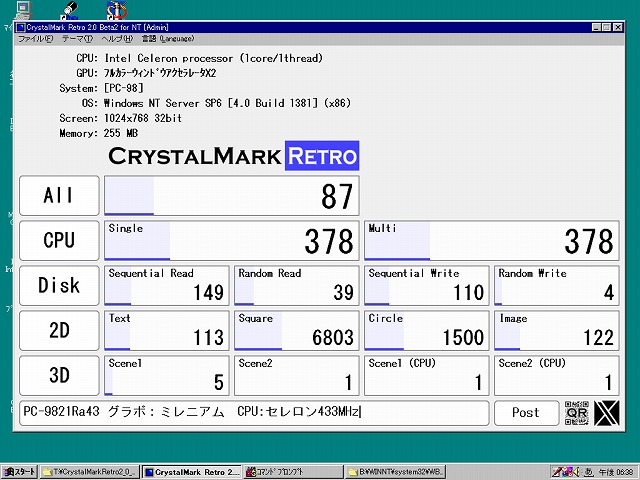Click the comment field with PC-9821Ra43 text
This screenshot has width=640, height=480.
[254, 413]
